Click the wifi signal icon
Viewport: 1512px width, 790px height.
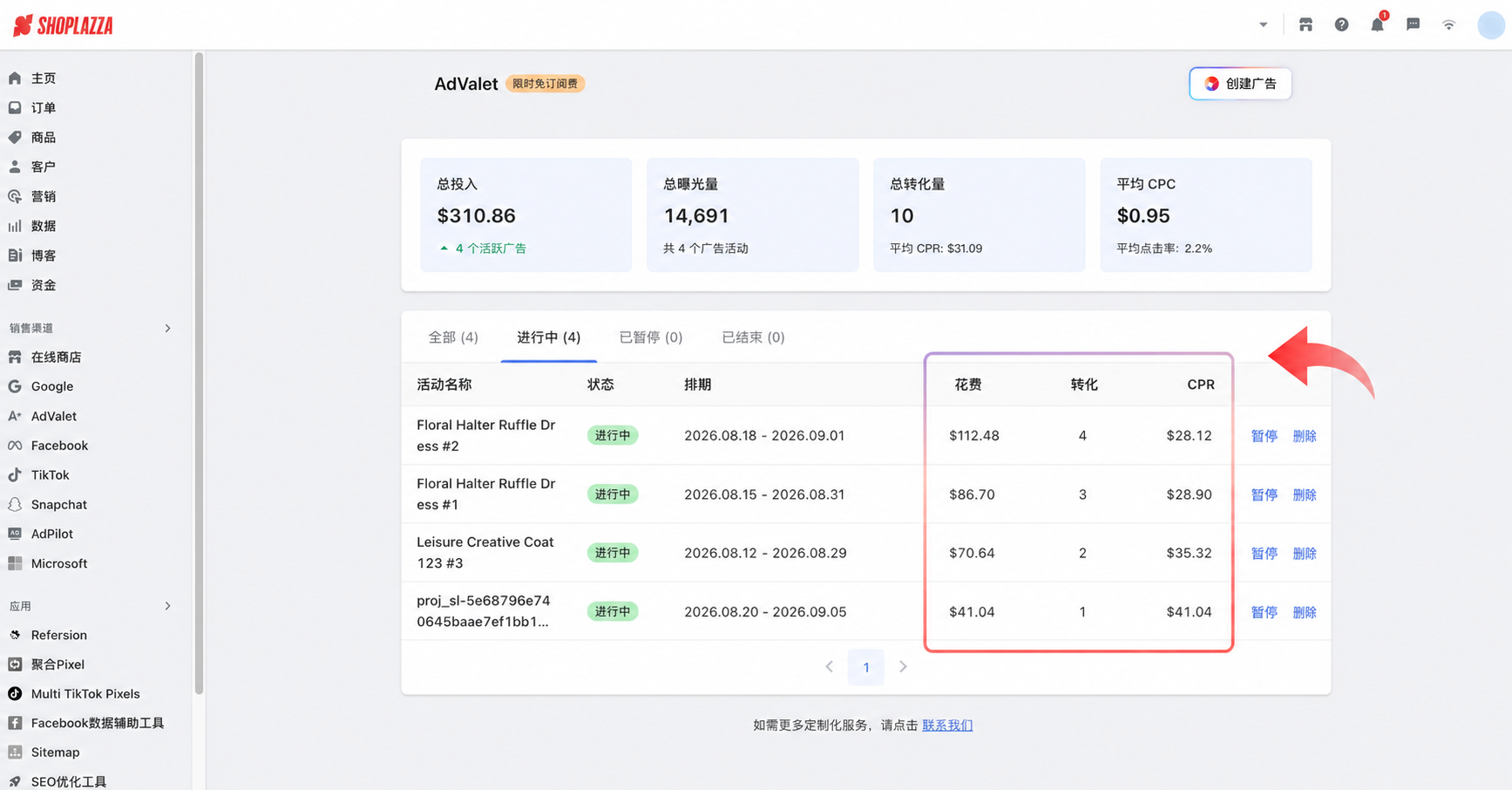point(1448,24)
